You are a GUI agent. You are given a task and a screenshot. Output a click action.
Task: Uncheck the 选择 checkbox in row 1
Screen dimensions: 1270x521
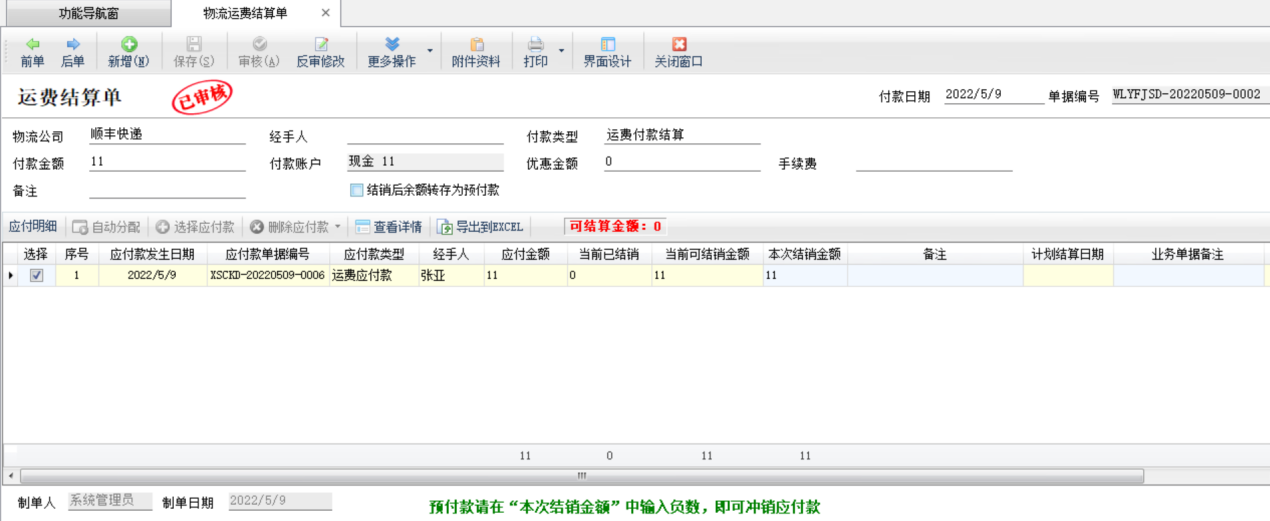(x=37, y=275)
